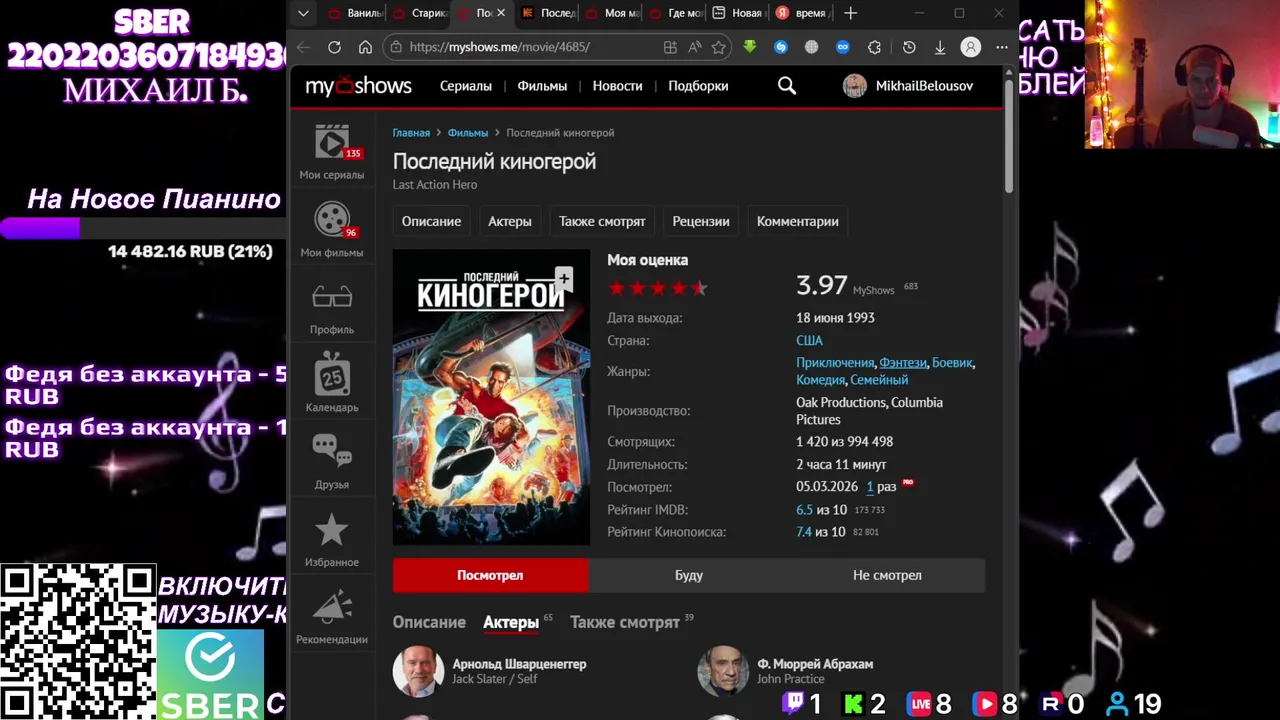1280x720 pixels.
Task: Click the browser back arrow
Action: 303,47
